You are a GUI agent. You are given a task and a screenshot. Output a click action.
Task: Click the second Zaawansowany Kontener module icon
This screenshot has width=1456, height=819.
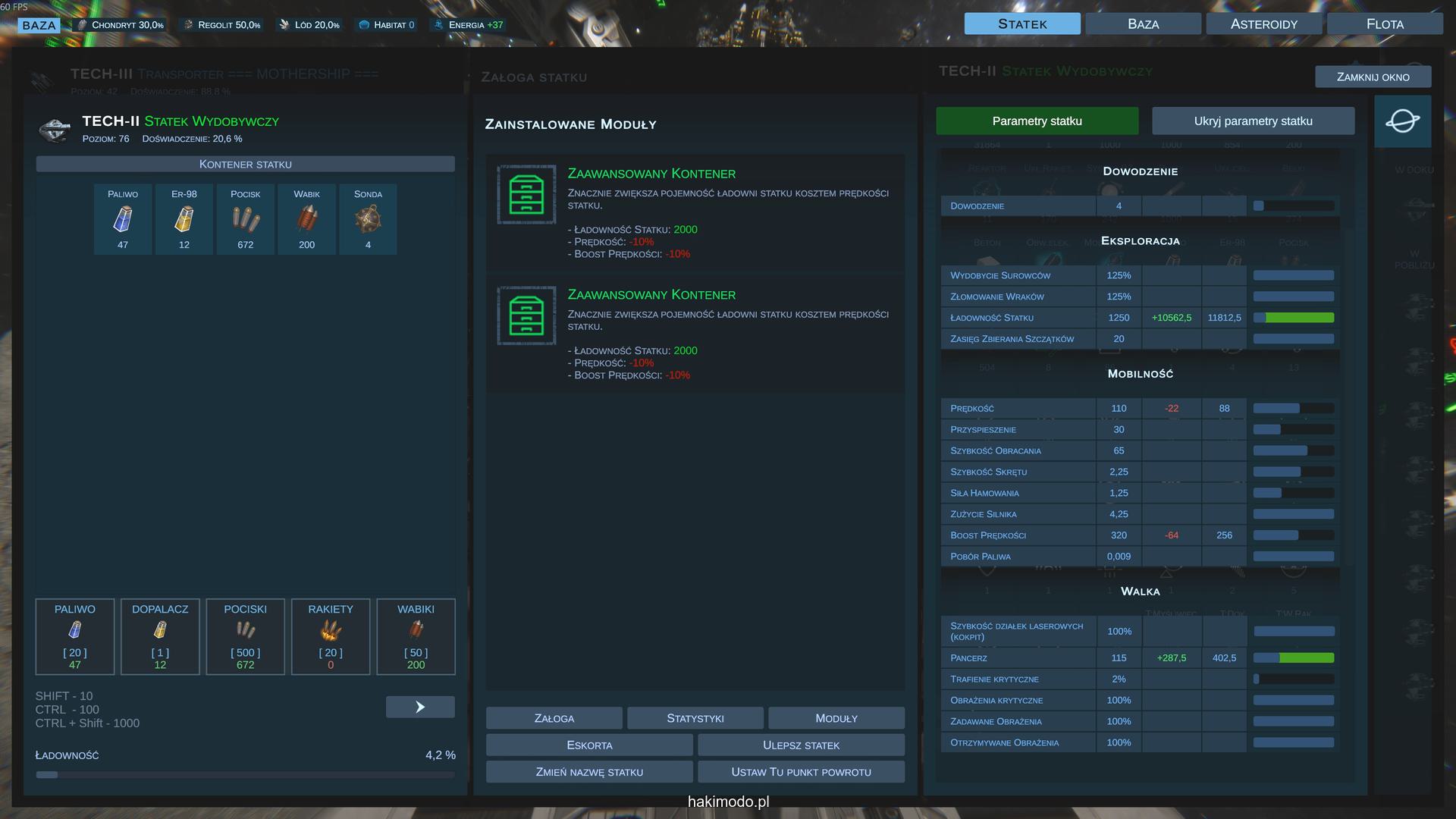(x=526, y=315)
